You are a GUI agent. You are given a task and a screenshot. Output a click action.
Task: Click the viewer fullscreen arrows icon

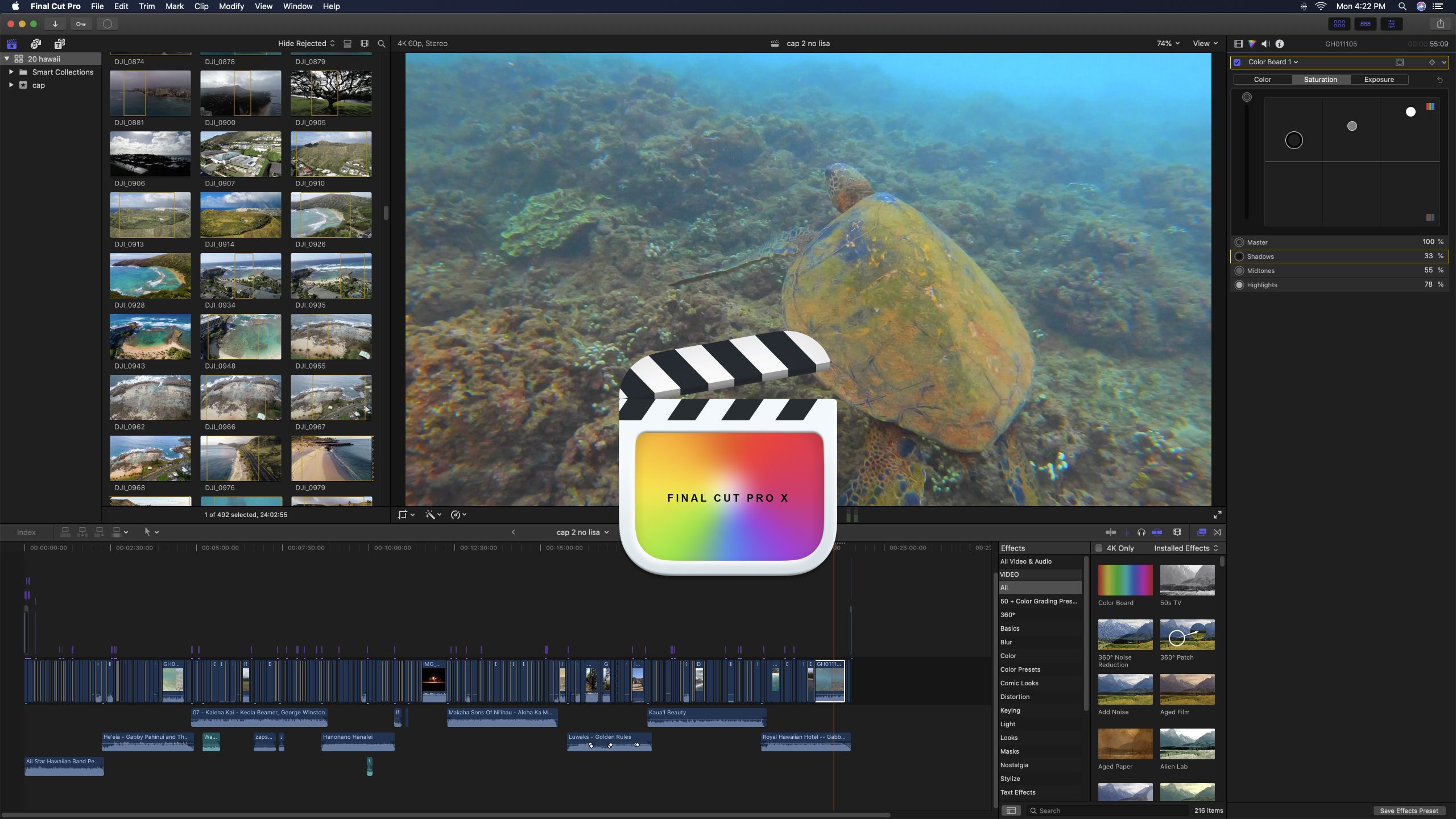[1218, 515]
